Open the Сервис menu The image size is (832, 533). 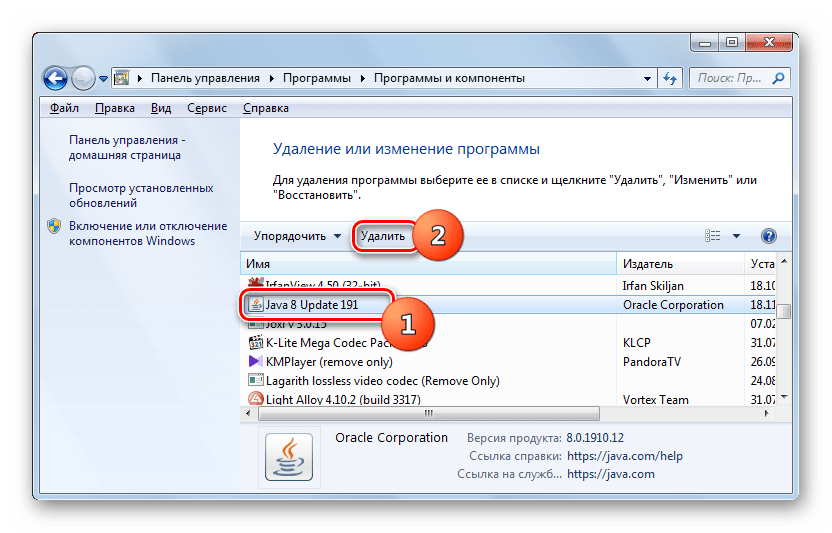coord(208,108)
